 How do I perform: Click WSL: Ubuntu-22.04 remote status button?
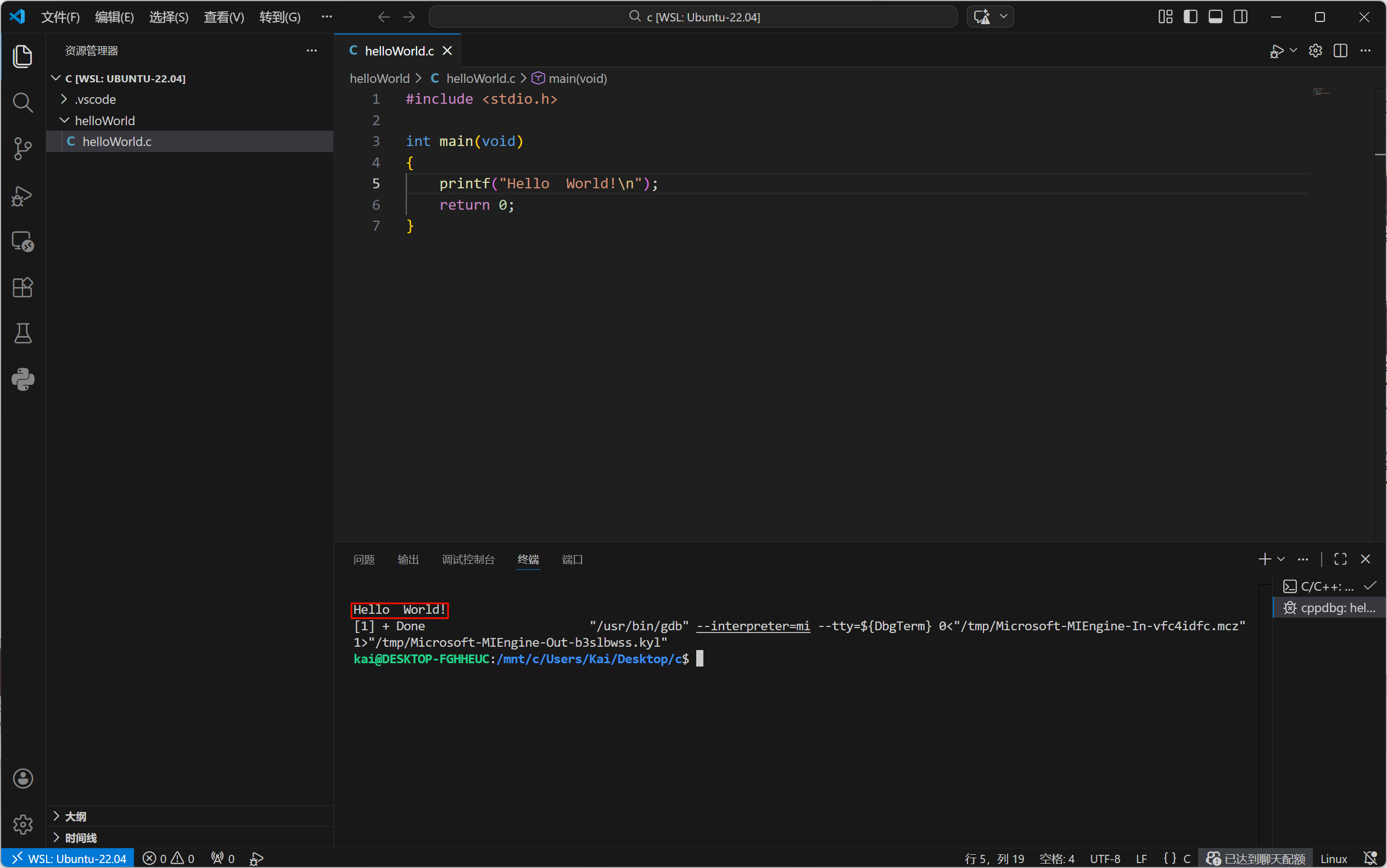[68, 858]
